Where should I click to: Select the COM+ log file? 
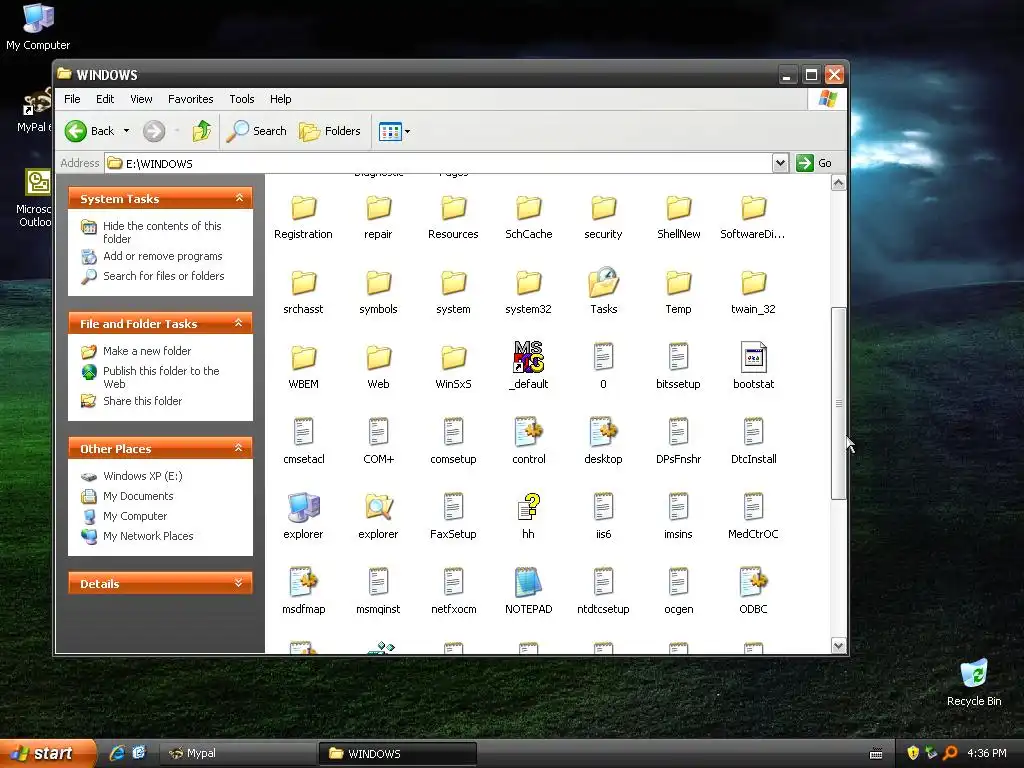coord(378,443)
